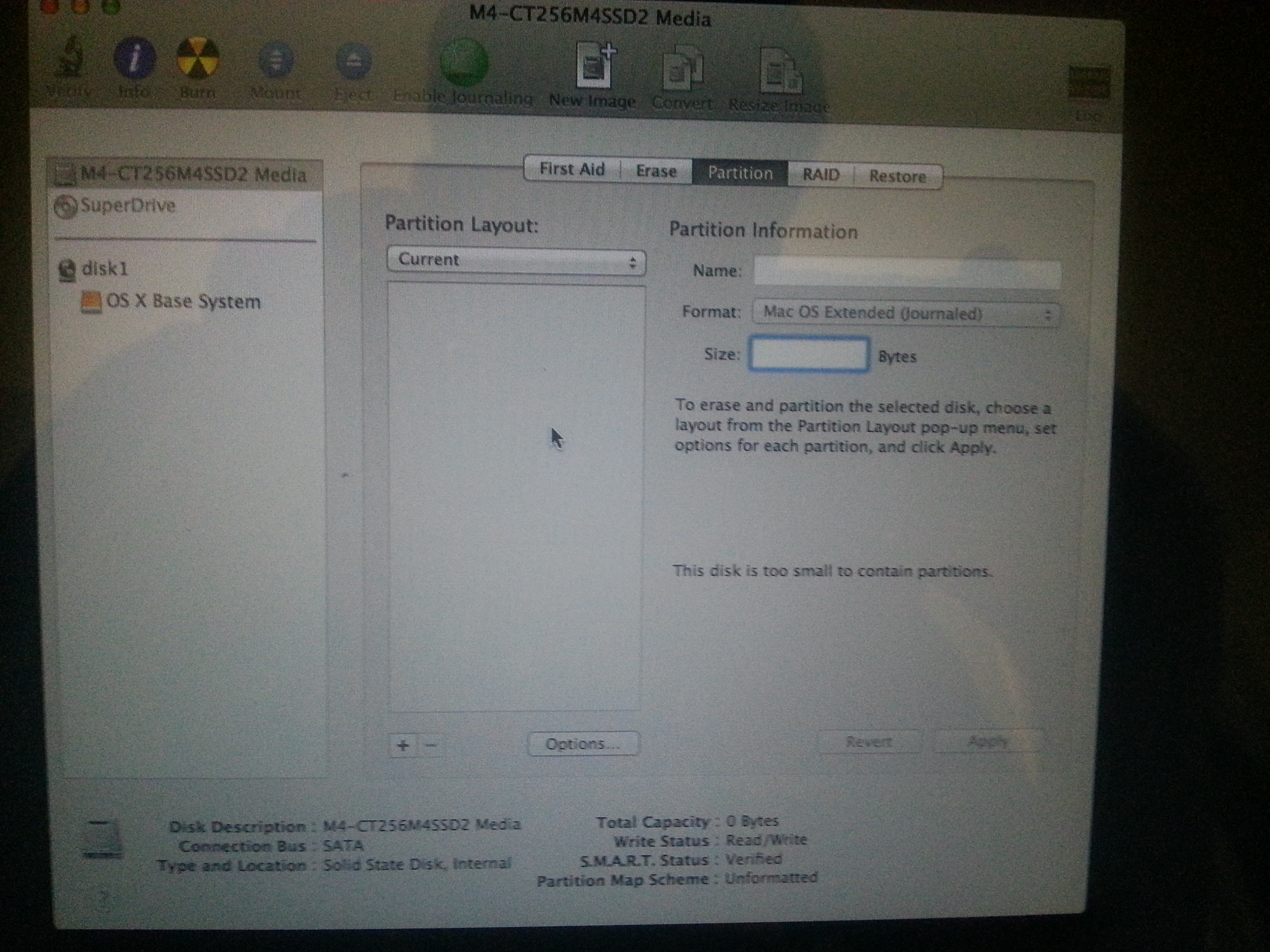Click the green zoom window button
Viewport: 1270px width, 952px height.
coord(111,7)
